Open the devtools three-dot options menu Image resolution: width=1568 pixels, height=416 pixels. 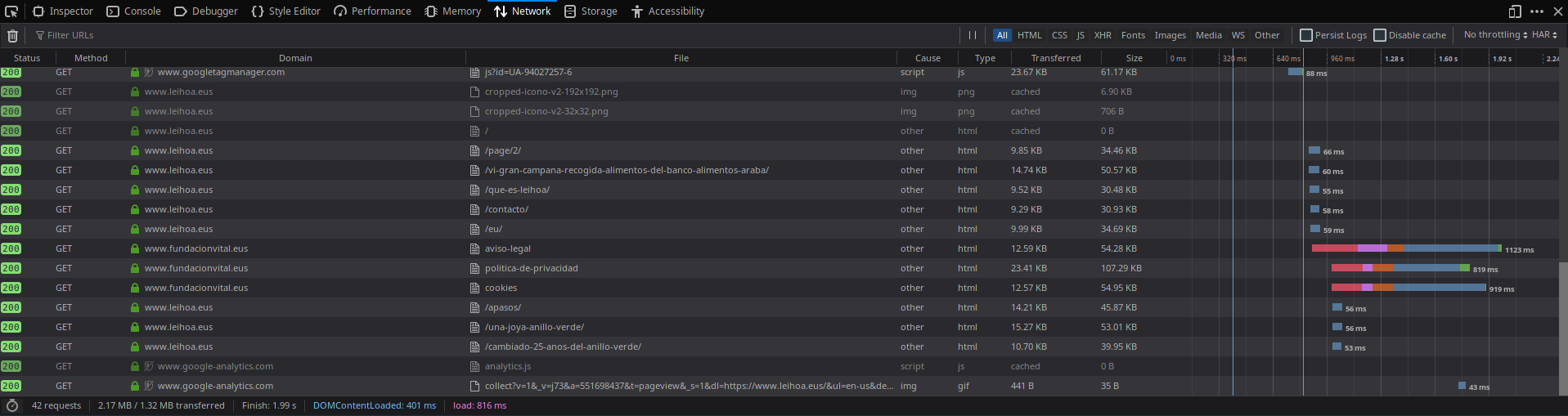tap(1537, 11)
